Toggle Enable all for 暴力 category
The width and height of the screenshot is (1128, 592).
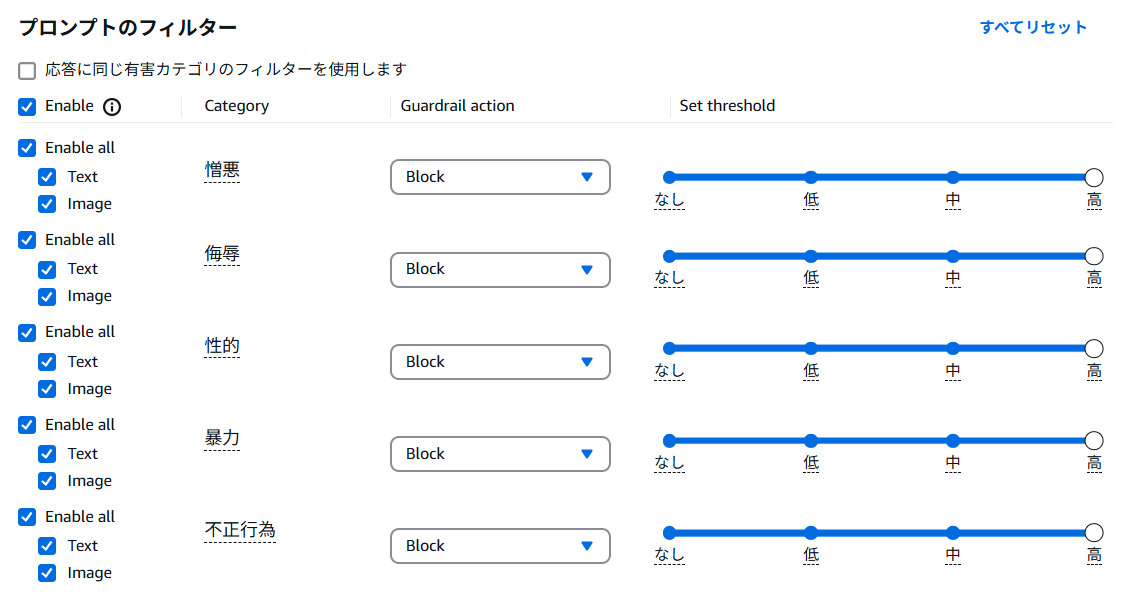click(27, 425)
